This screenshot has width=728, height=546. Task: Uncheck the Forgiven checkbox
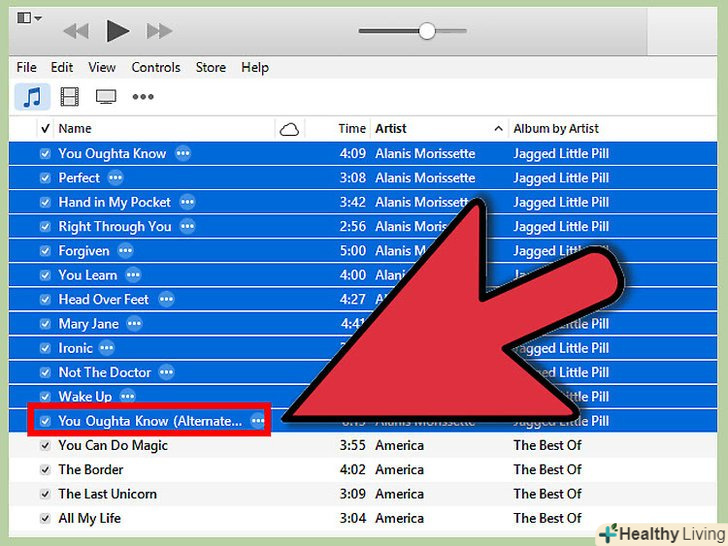pyautogui.click(x=45, y=251)
